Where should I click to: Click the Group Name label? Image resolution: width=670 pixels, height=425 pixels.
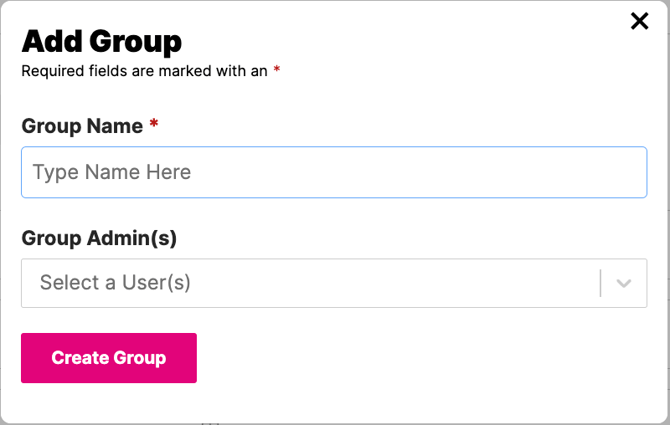82,126
